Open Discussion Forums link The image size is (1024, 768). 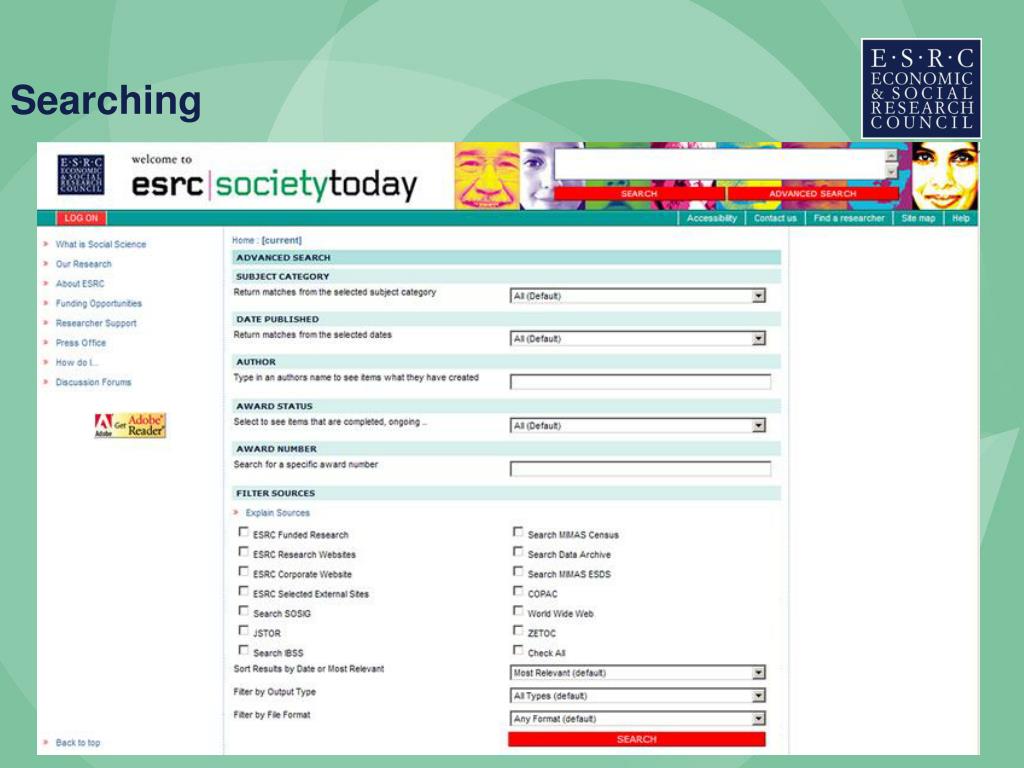coord(93,382)
